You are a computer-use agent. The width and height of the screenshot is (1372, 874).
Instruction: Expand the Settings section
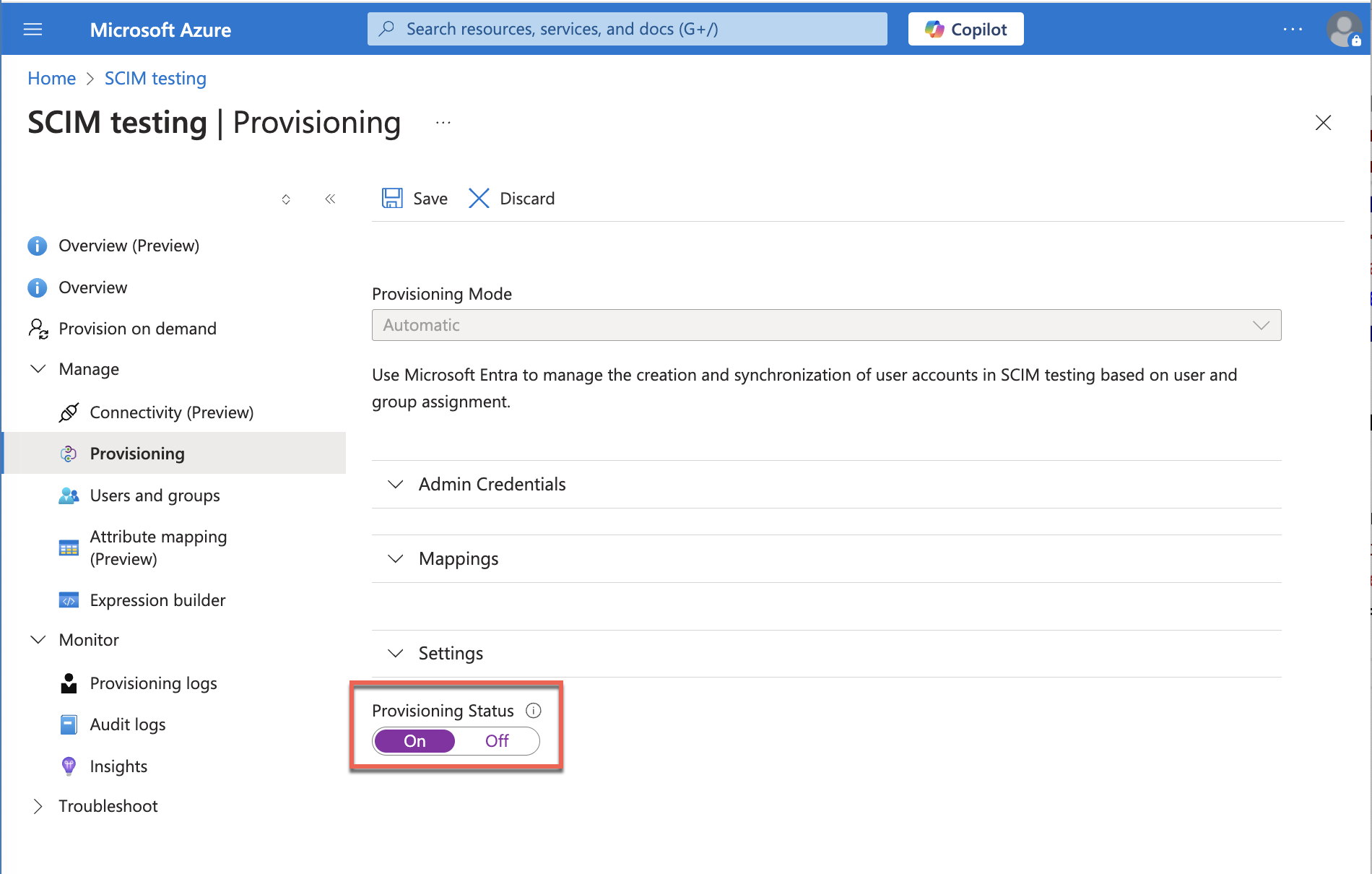(x=450, y=654)
